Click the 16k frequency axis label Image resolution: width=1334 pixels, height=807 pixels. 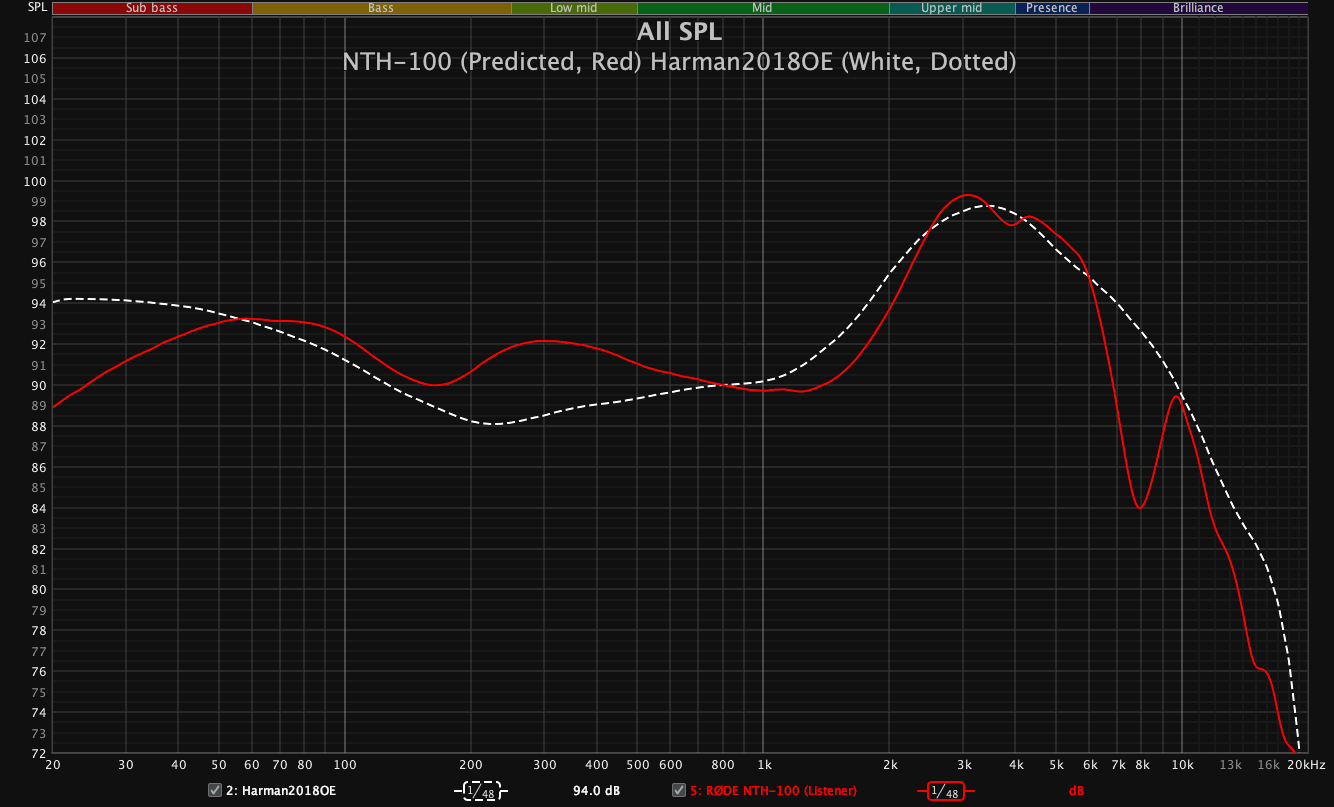[1268, 765]
